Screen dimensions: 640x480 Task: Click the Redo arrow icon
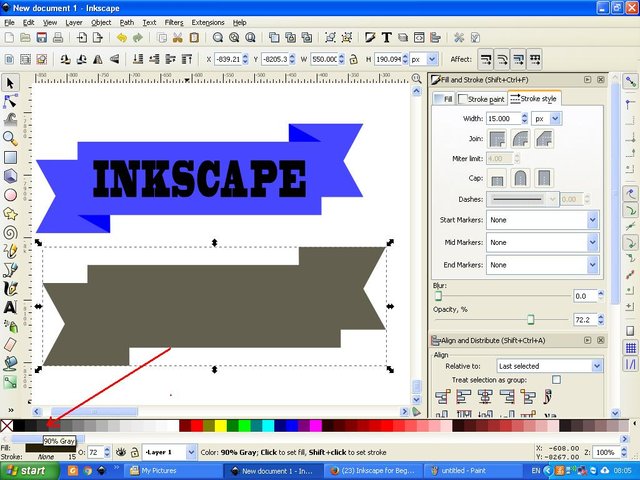click(x=138, y=38)
